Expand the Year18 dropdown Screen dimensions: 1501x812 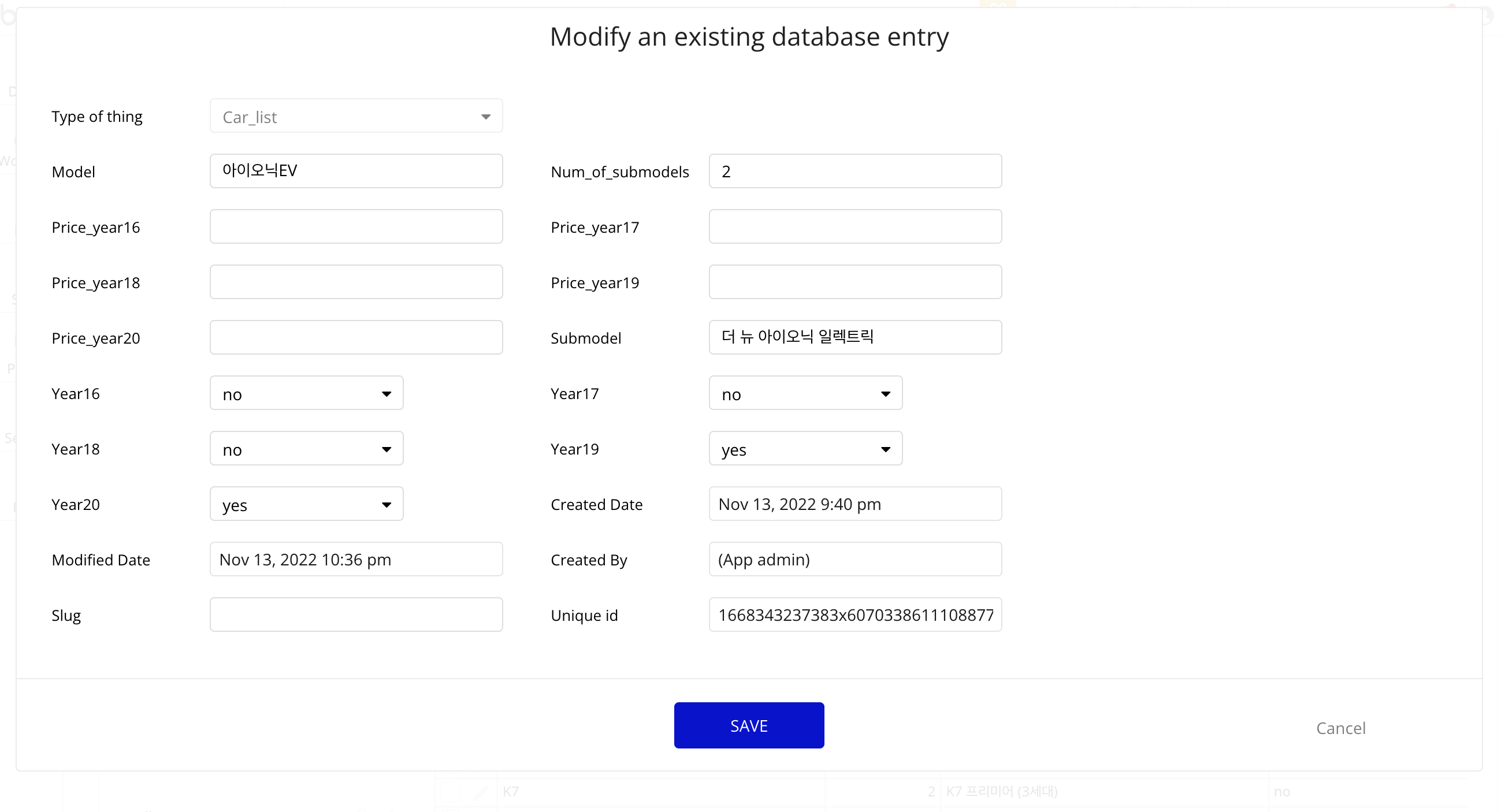tap(306, 449)
